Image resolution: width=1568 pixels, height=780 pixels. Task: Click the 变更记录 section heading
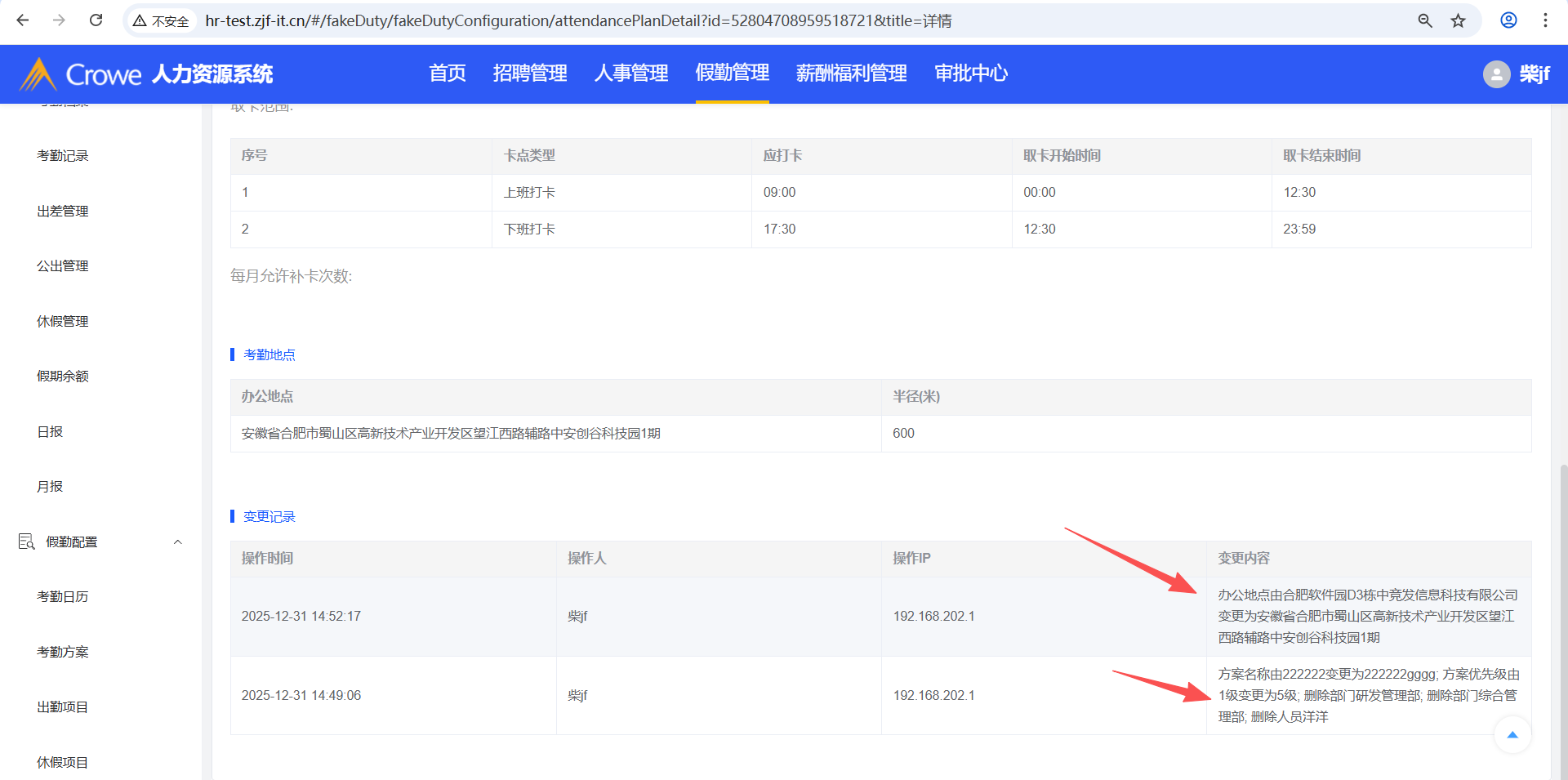pos(269,516)
